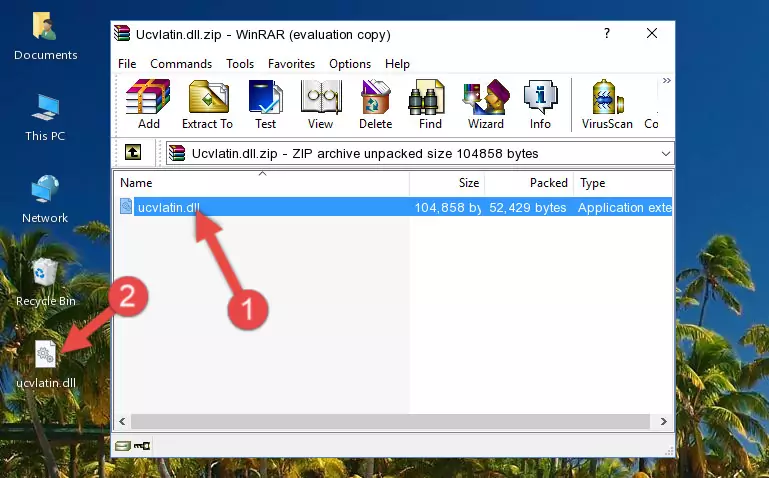Click the archive icon in address bar
The width and height of the screenshot is (769, 478).
click(177, 153)
